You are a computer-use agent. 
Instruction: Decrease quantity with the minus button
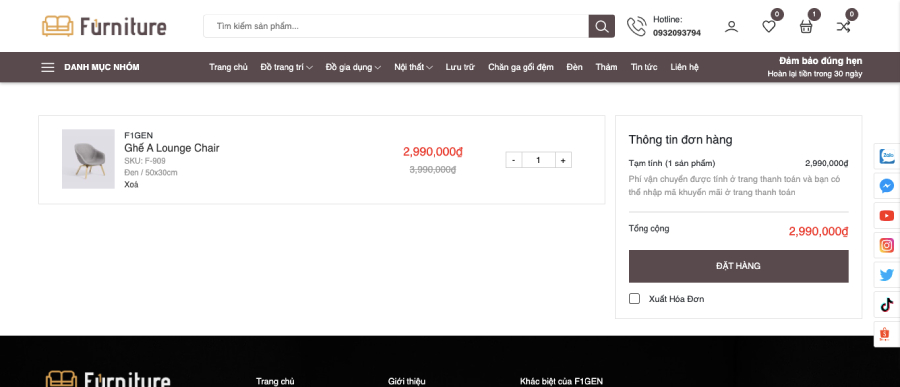pos(514,160)
